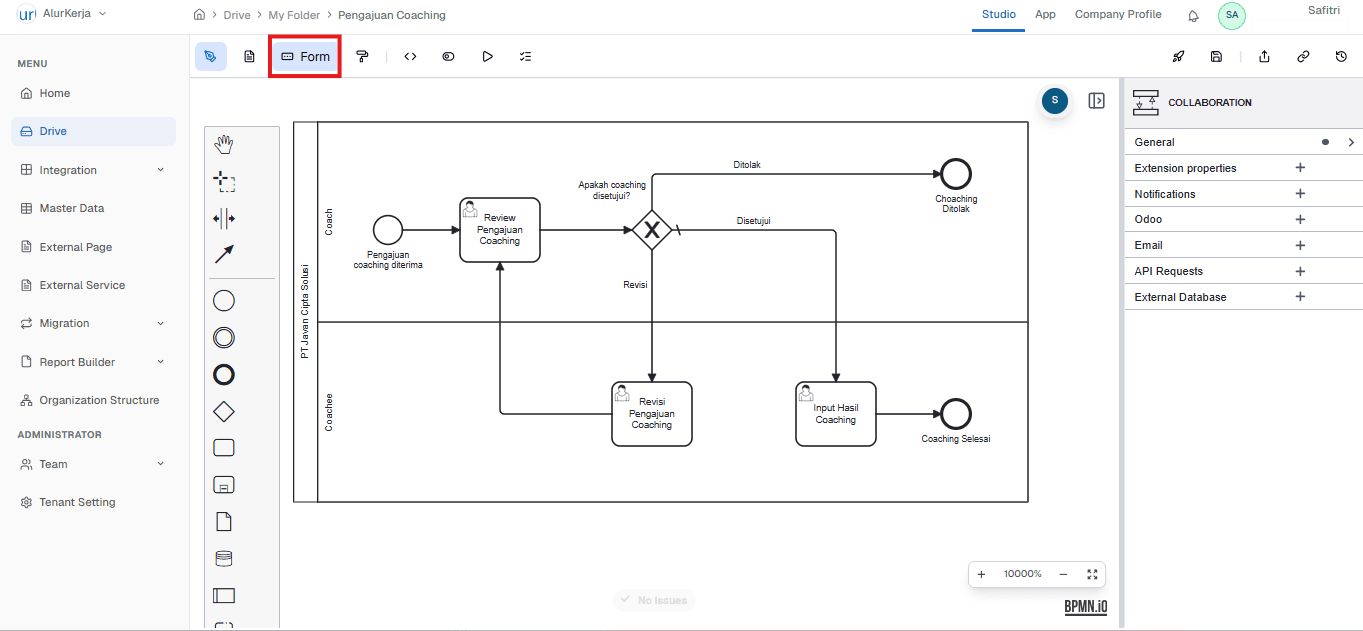This screenshot has height=631, width=1363.
Task: Add an Email extension with the plus toggle
Action: [1299, 244]
